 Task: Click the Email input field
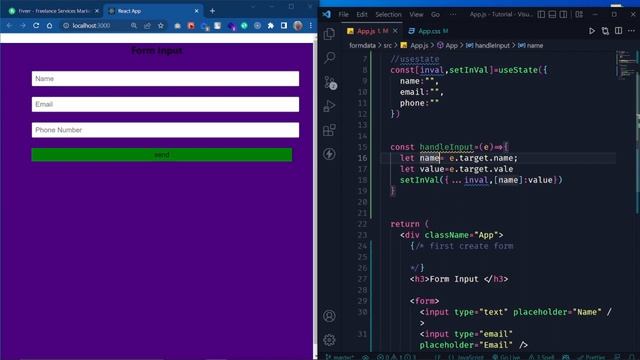tap(165, 104)
